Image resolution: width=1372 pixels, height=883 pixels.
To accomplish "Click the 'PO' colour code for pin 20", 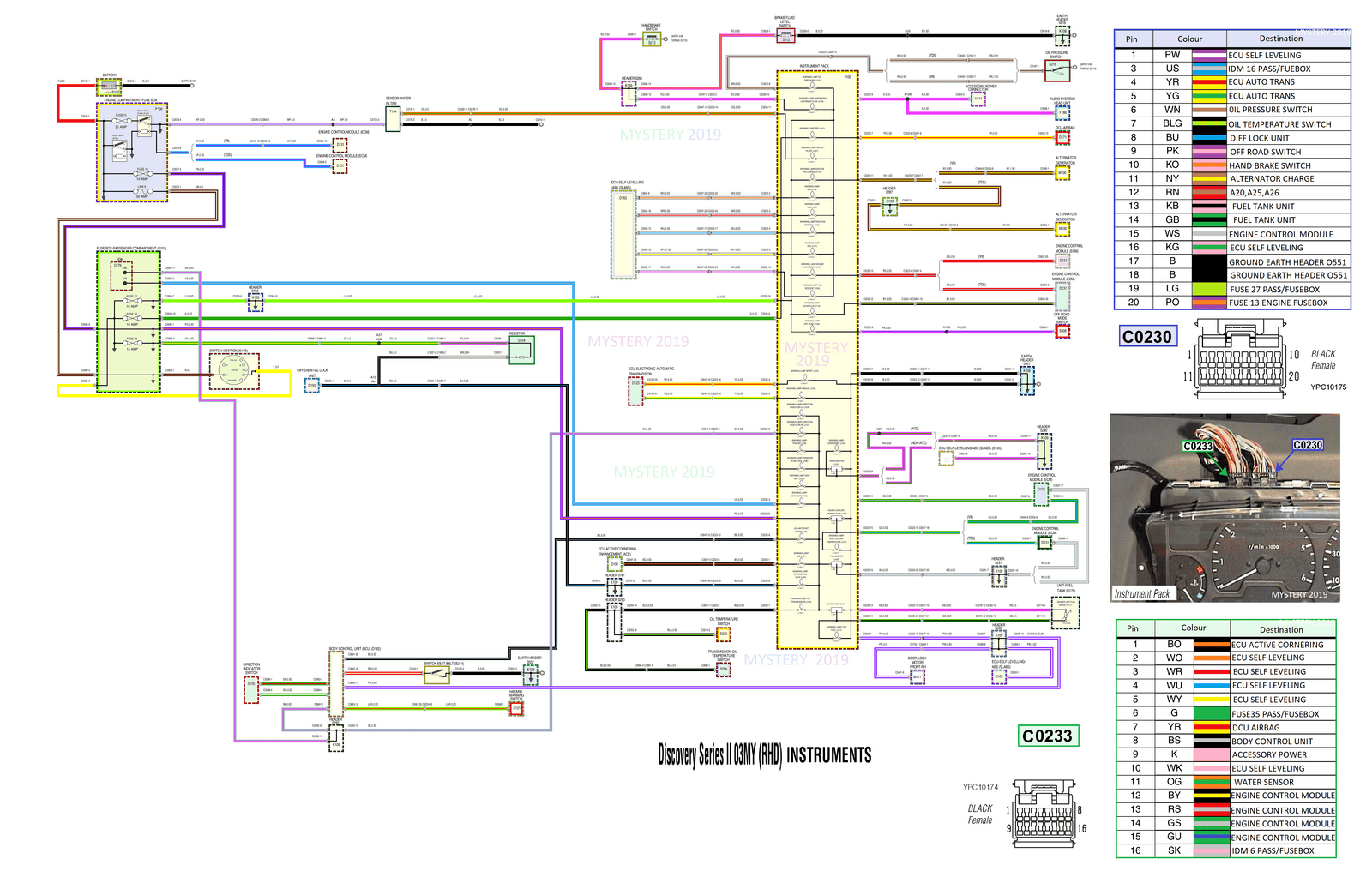I will [x=1172, y=302].
